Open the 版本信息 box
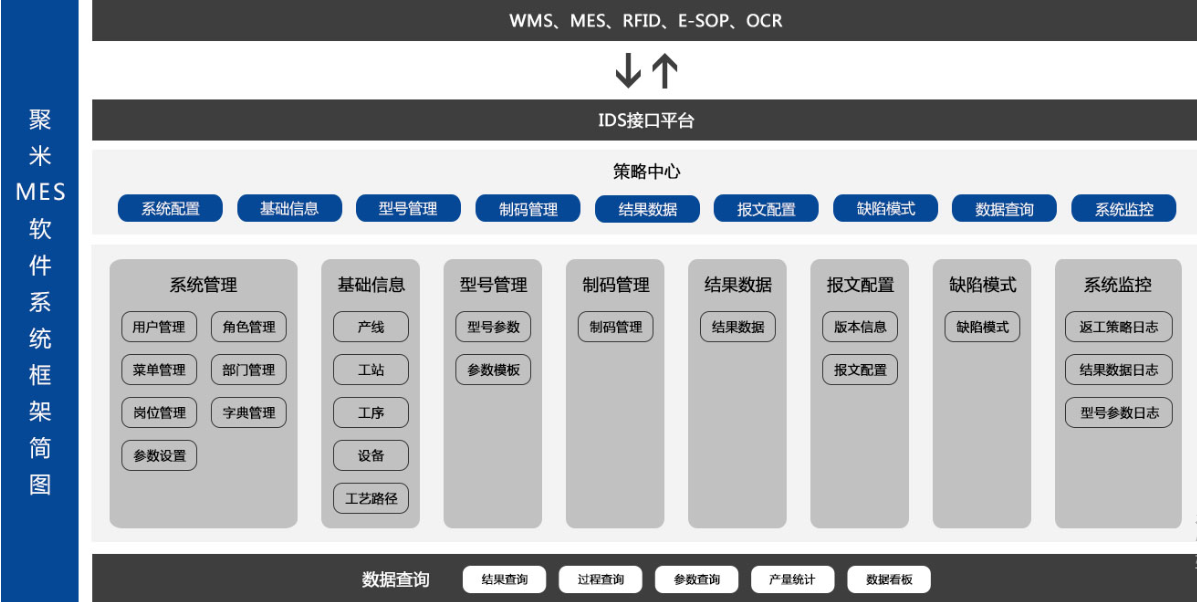This screenshot has height=602, width=1197. pyautogui.click(x=860, y=327)
